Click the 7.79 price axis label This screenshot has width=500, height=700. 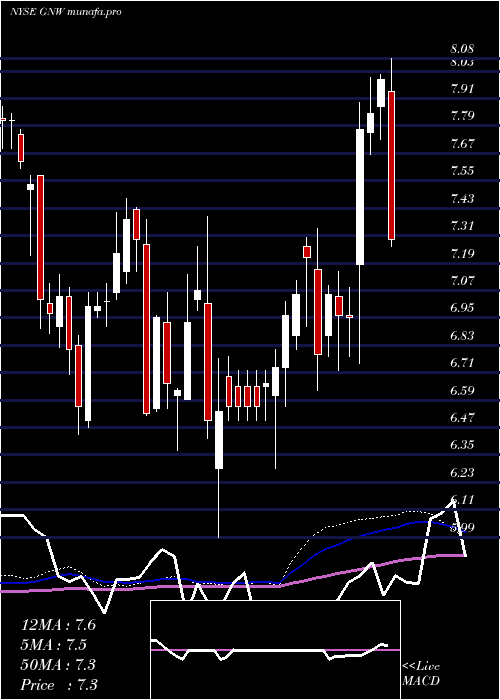(x=462, y=116)
